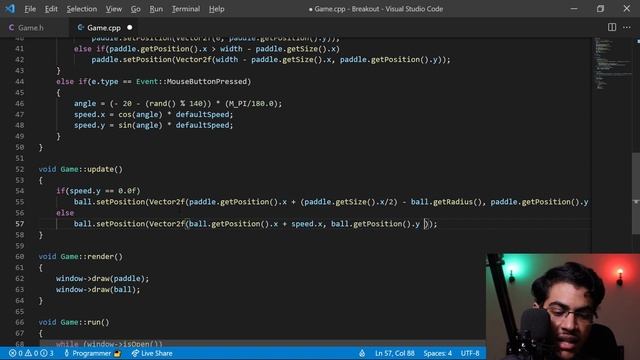Click the code minimap preview
The width and height of the screenshot is (640, 360).
click(x=612, y=63)
